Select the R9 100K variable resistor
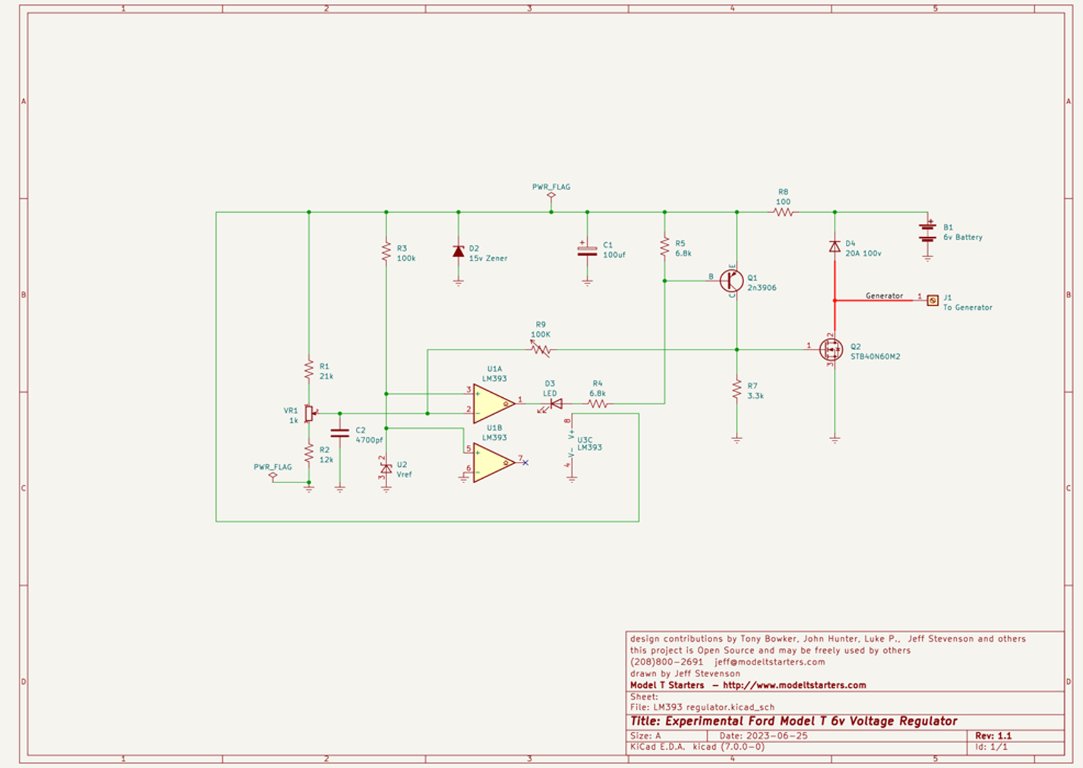The image size is (1083, 768). click(x=541, y=349)
